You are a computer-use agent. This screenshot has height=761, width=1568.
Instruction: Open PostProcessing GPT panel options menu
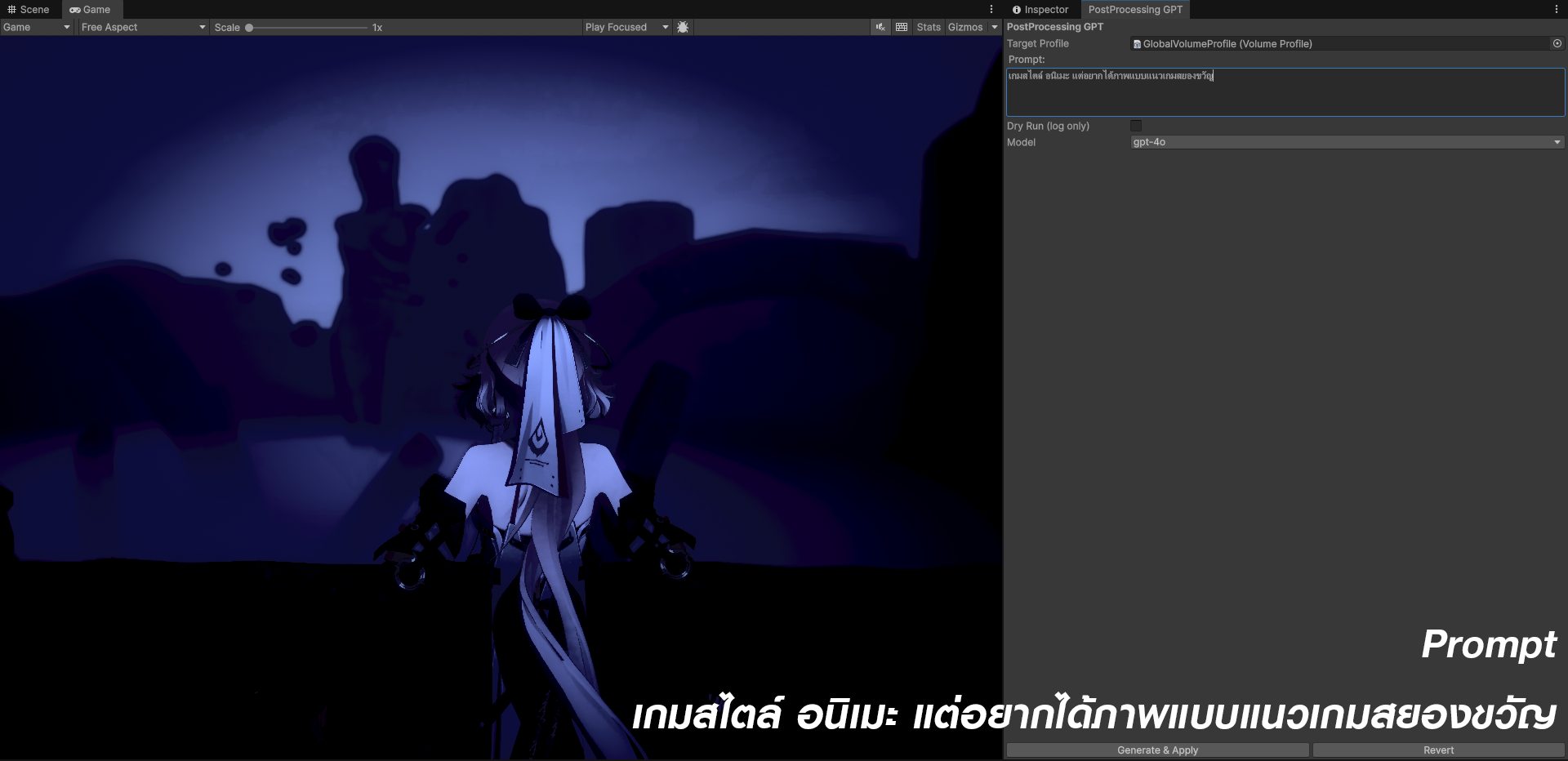(1557, 9)
